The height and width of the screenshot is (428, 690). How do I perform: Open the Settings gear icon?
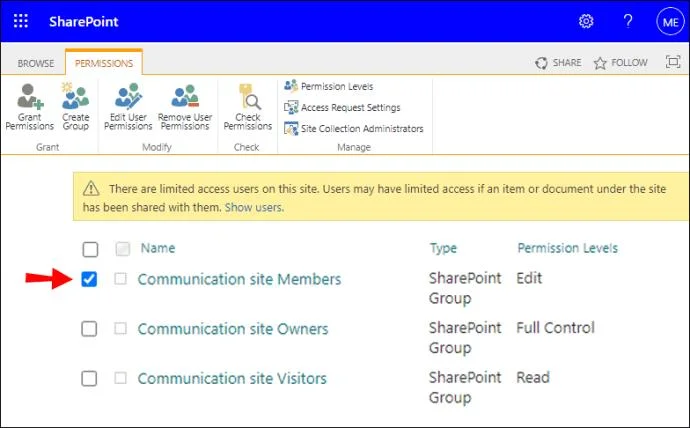click(586, 21)
